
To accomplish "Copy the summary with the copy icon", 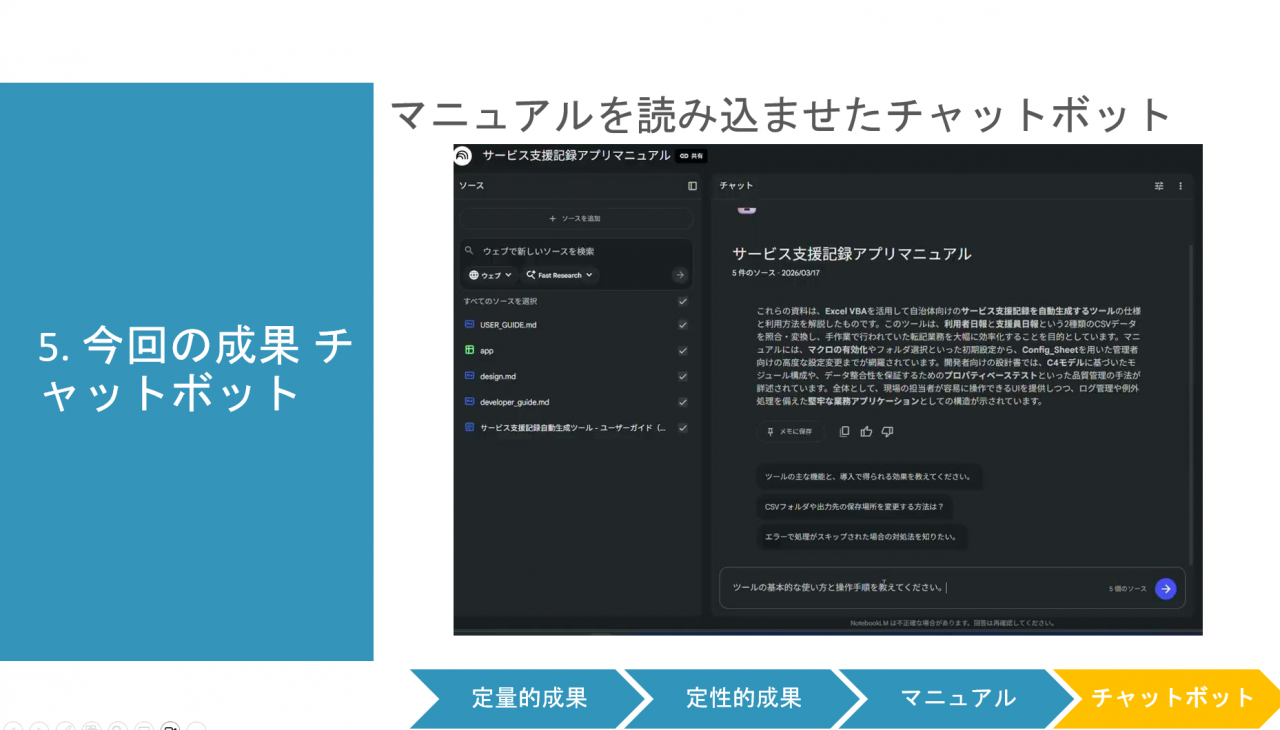I will 844,432.
